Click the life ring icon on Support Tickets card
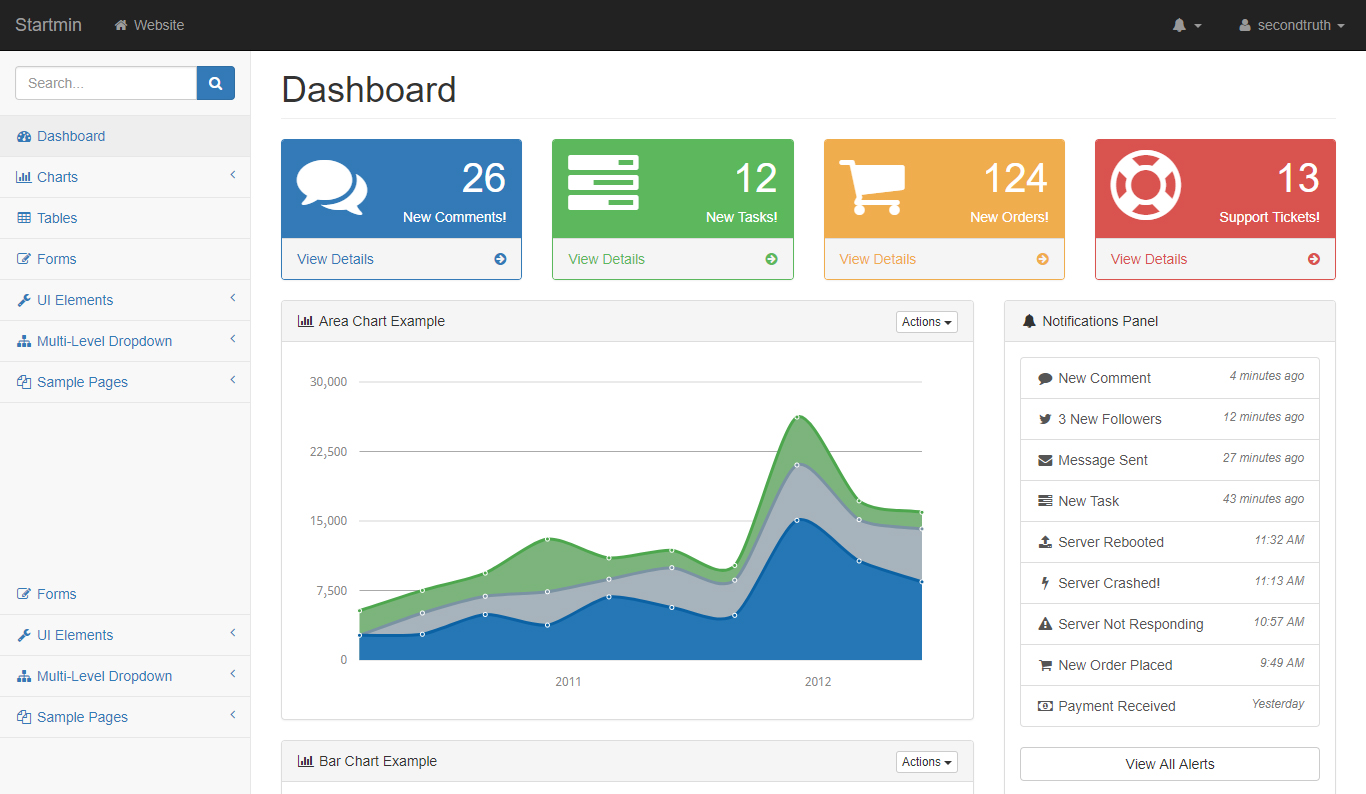 click(1146, 185)
